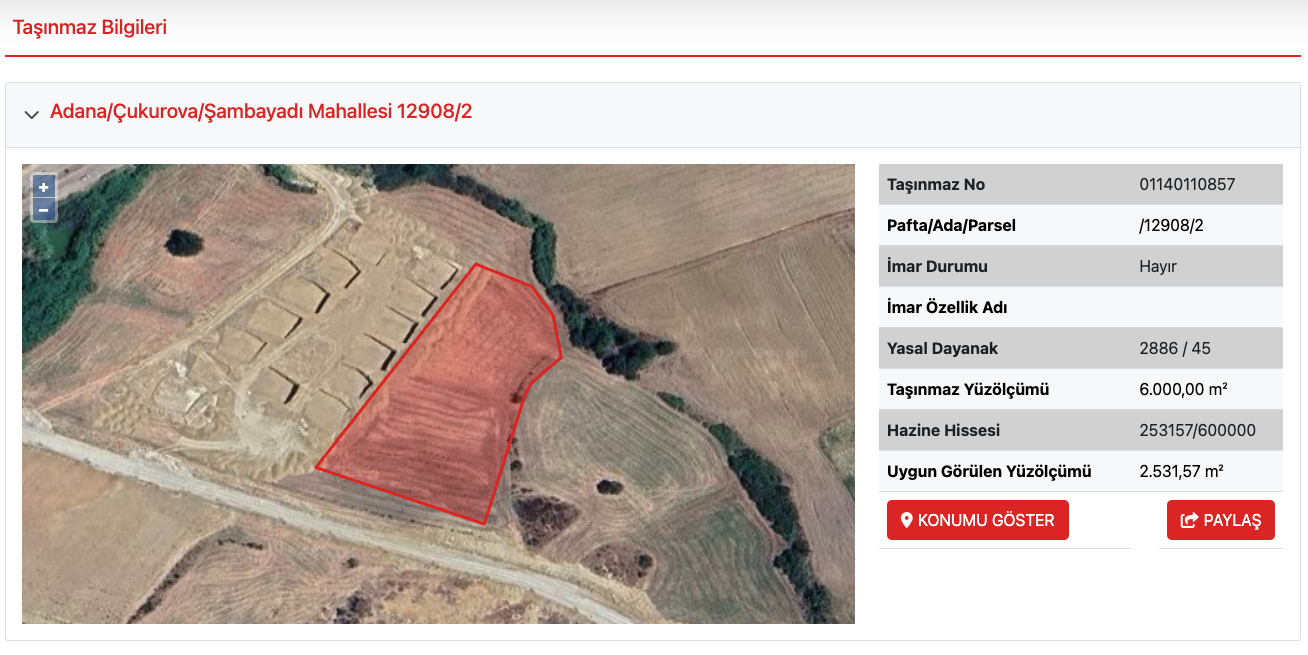Select the Pafta/Ada/Parsel value /12908/2

[x=1171, y=225]
